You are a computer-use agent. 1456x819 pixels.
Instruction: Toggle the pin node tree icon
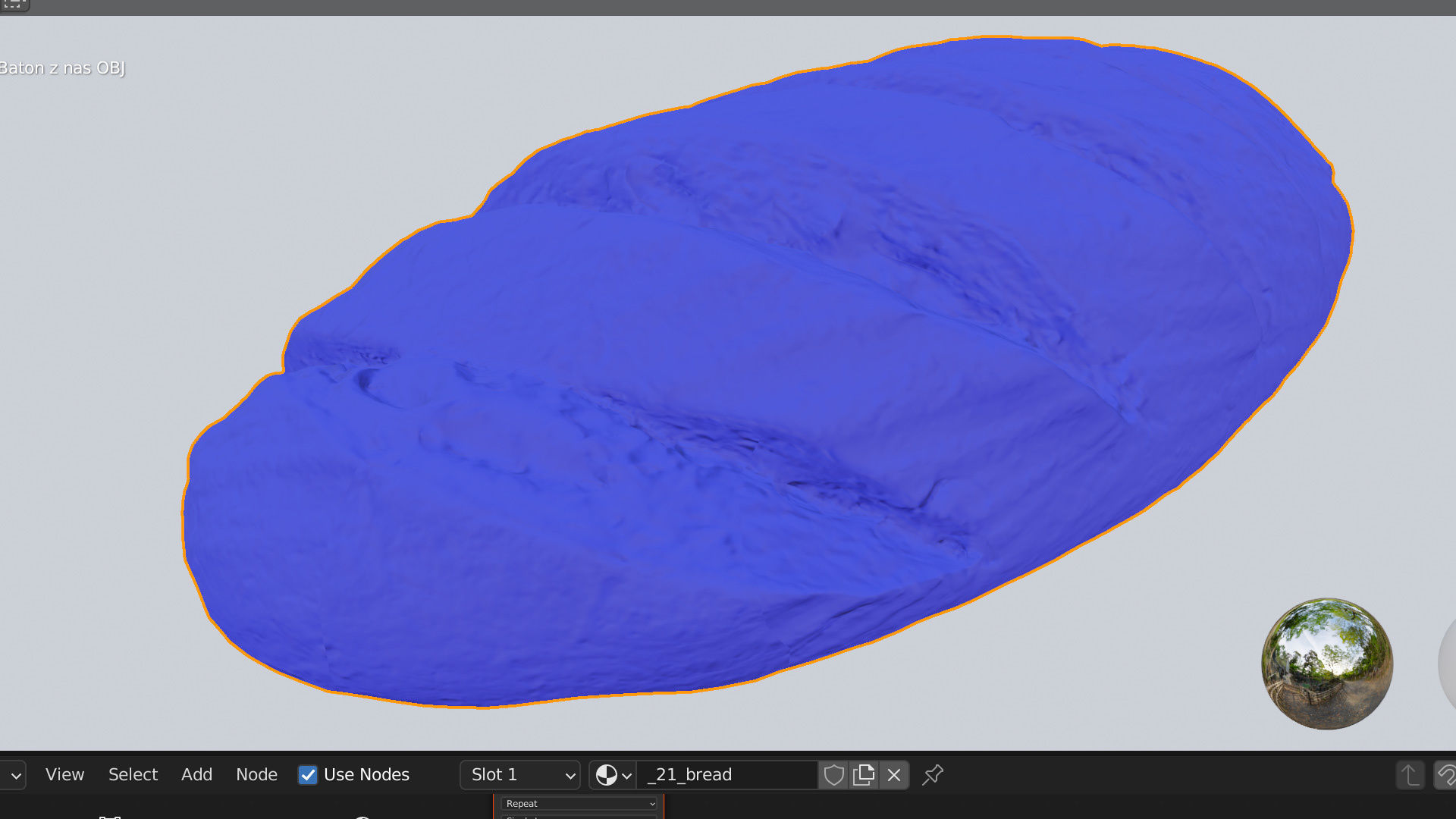[933, 775]
